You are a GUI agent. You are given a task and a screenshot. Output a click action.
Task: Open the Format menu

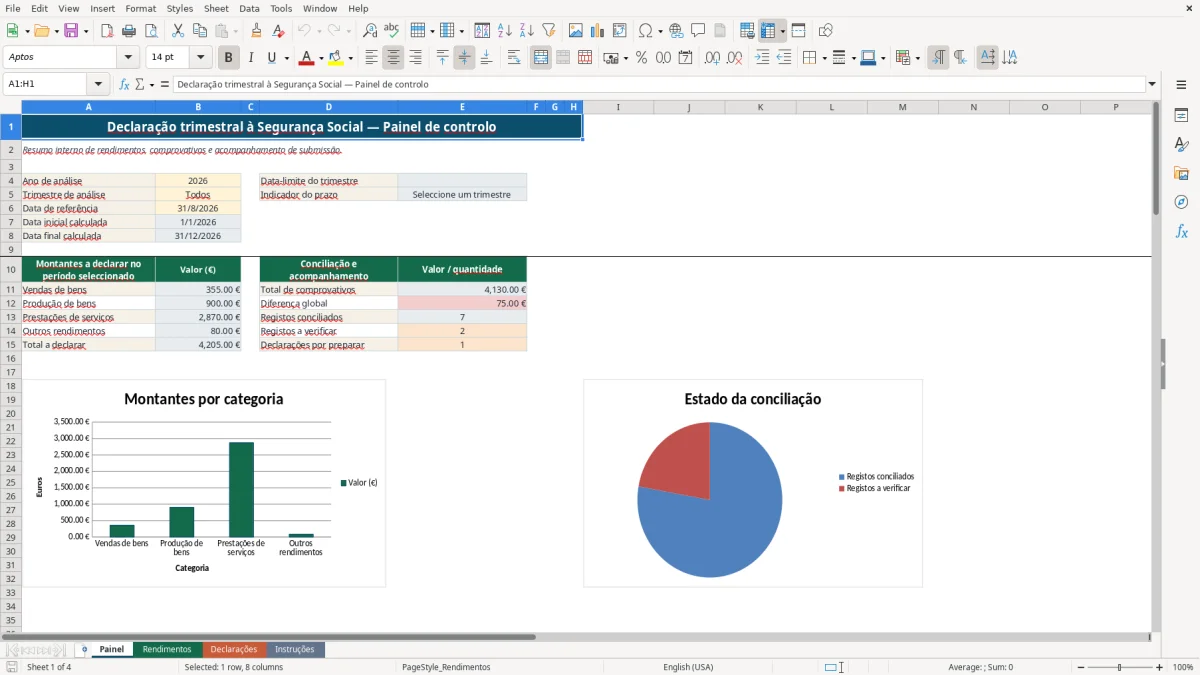141,8
